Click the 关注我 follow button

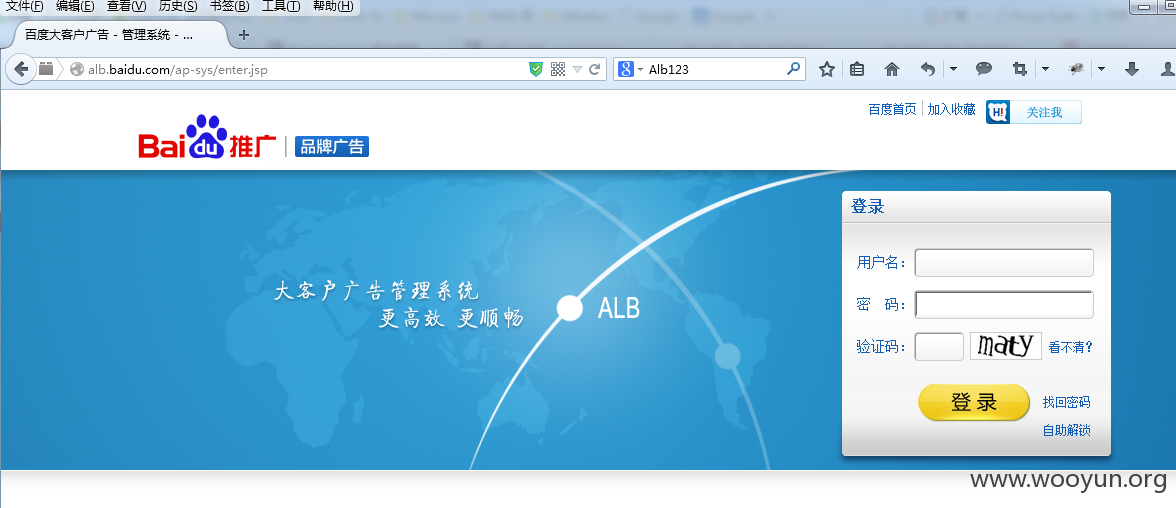tap(1034, 113)
